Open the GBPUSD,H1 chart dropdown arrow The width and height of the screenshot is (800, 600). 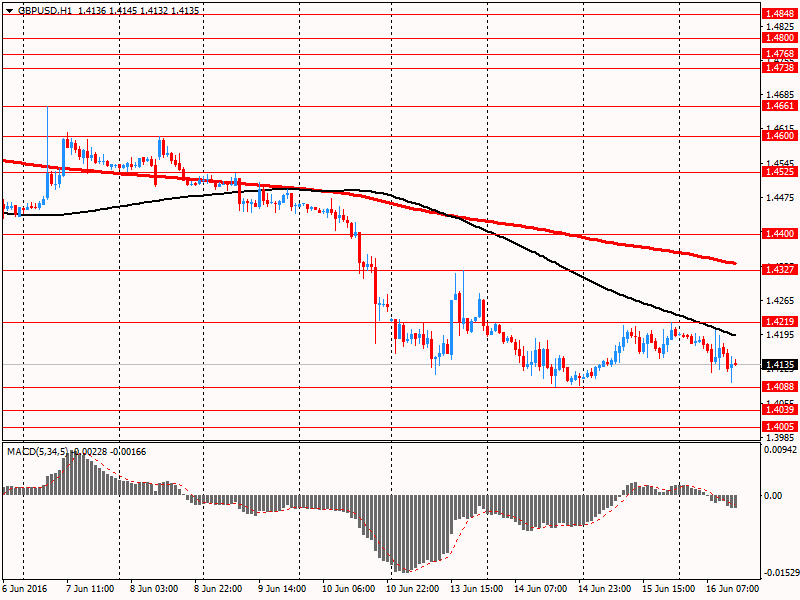[10, 11]
